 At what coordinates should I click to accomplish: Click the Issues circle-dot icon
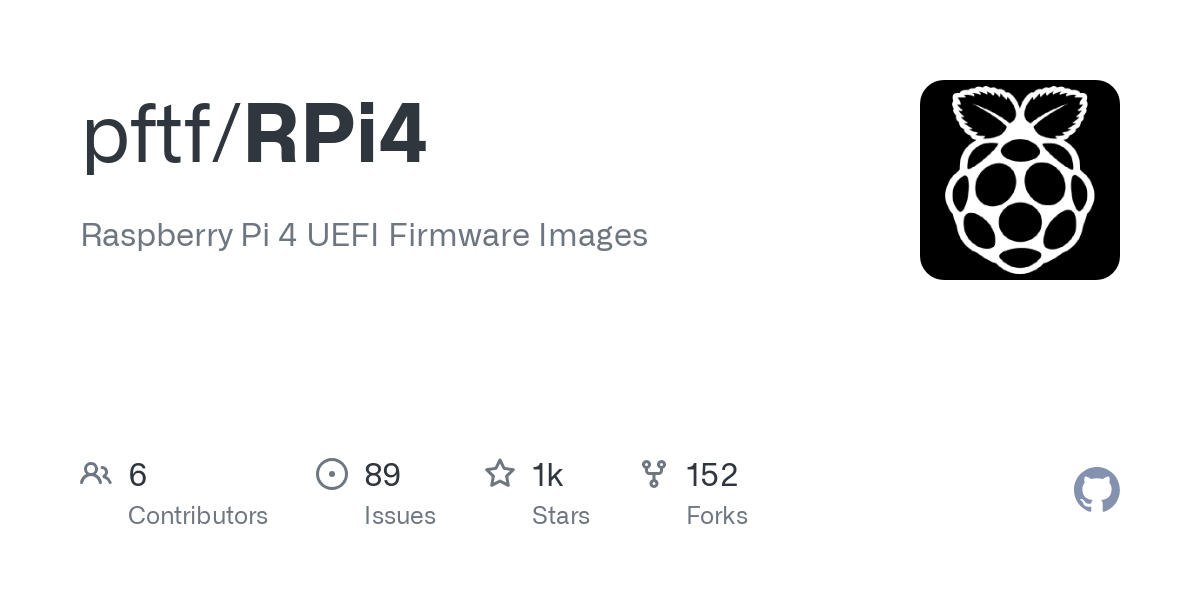(x=332, y=474)
